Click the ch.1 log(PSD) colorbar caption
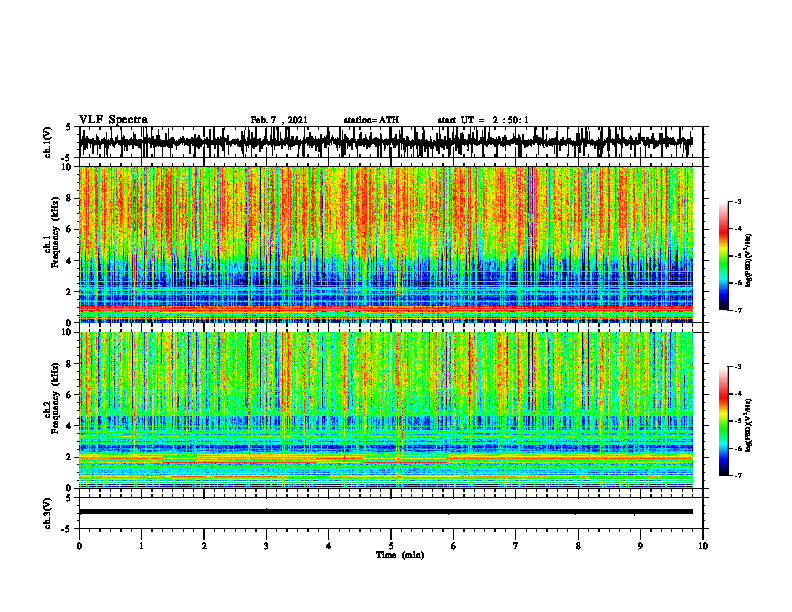 point(750,261)
